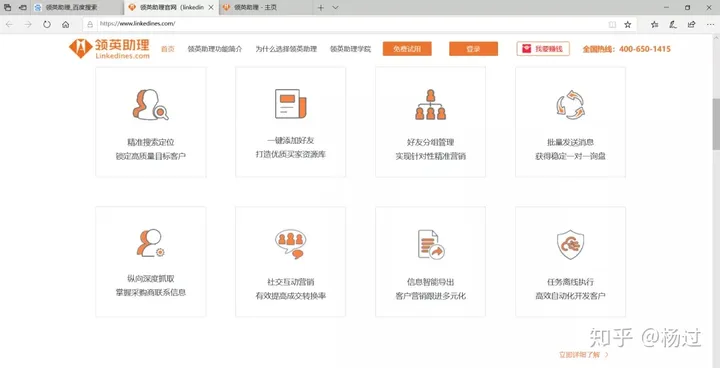
Task: Switch to the 领英助理 - 主页 tab
Action: tap(265, 7)
